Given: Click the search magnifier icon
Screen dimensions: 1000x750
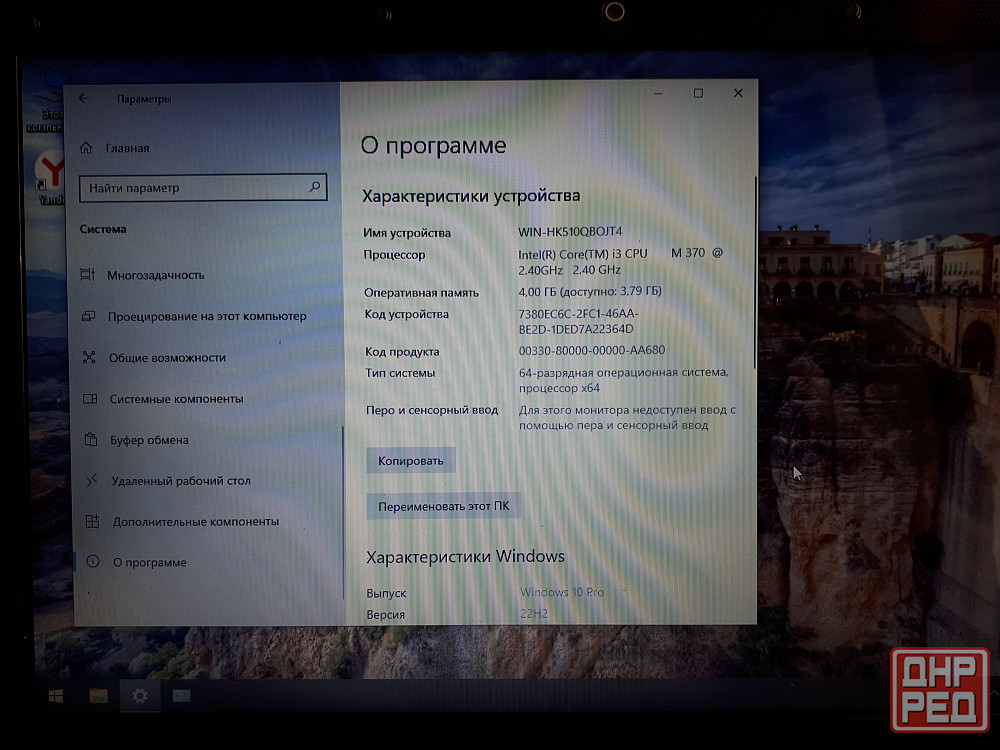Looking at the screenshot, I should (x=314, y=187).
